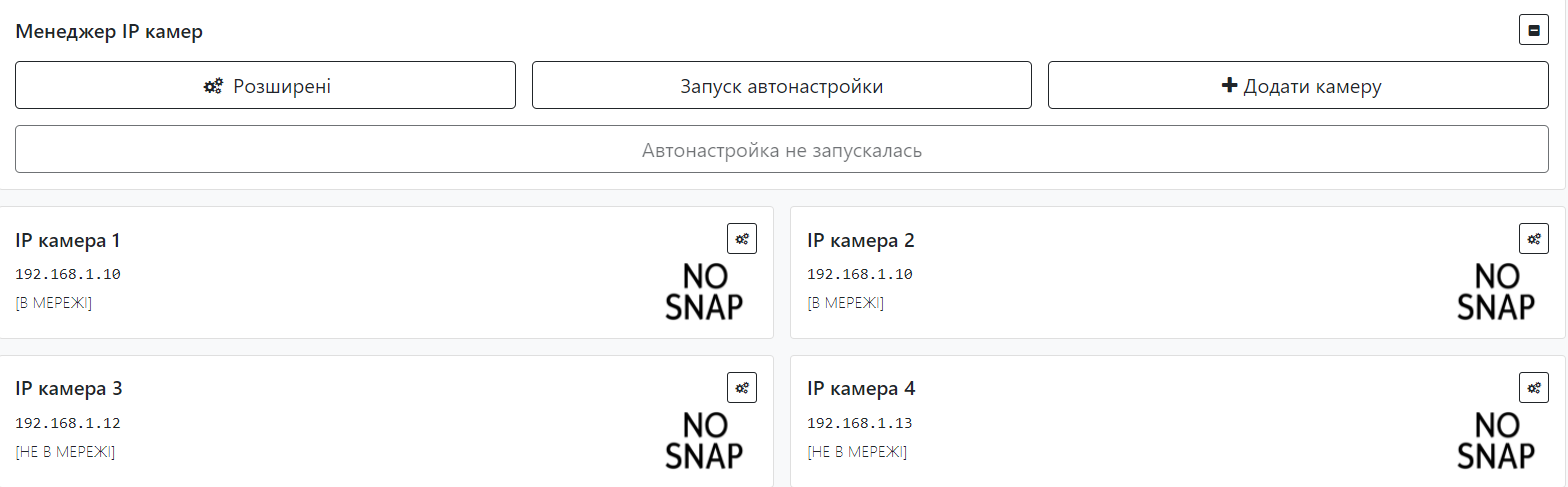Screen dimensions: 1568x487
Task: Click IP камера 3 address 192.168.1.12
Action: pos(68,423)
